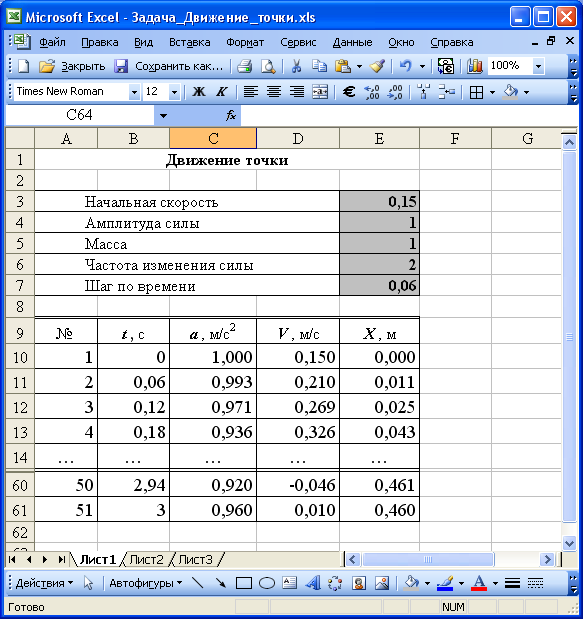The height and width of the screenshot is (619, 583).
Task: Launch the Chart Wizard icon
Action: pos(475,66)
